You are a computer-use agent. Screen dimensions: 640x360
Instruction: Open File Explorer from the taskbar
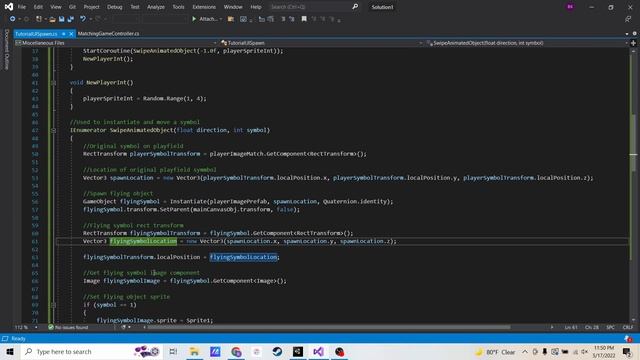195,351
